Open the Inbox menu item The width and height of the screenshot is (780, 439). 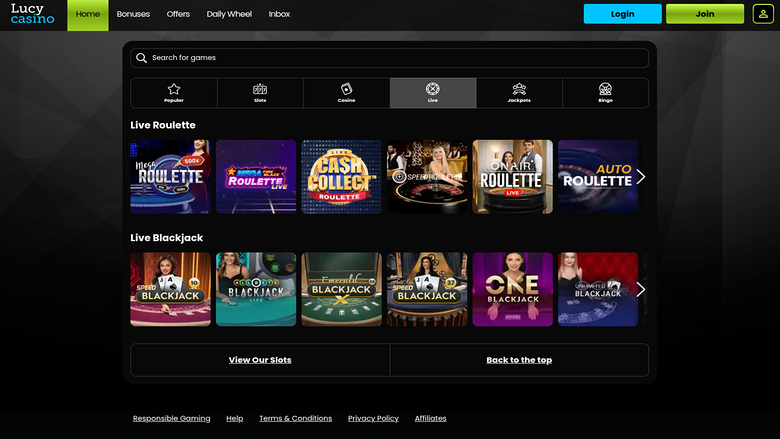[x=279, y=15]
